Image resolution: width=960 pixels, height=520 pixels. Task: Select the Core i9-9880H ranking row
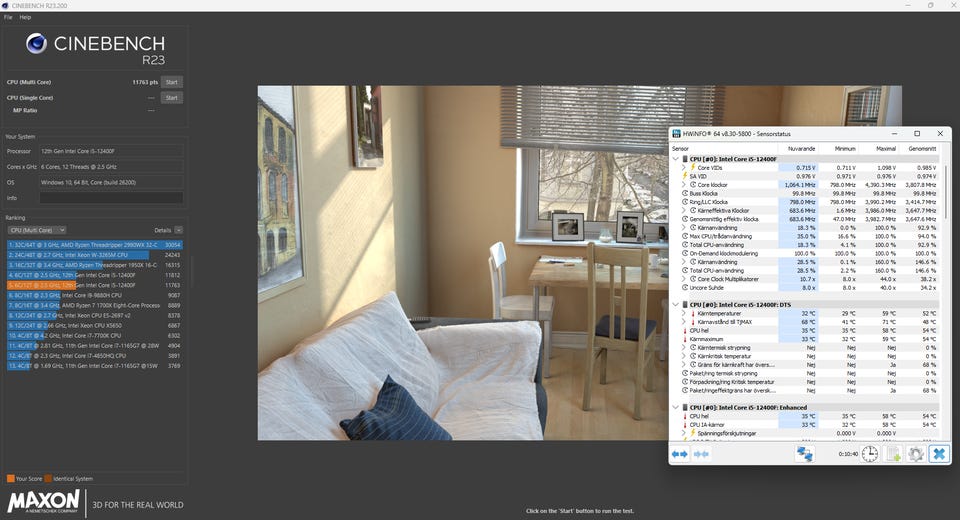[x=94, y=295]
